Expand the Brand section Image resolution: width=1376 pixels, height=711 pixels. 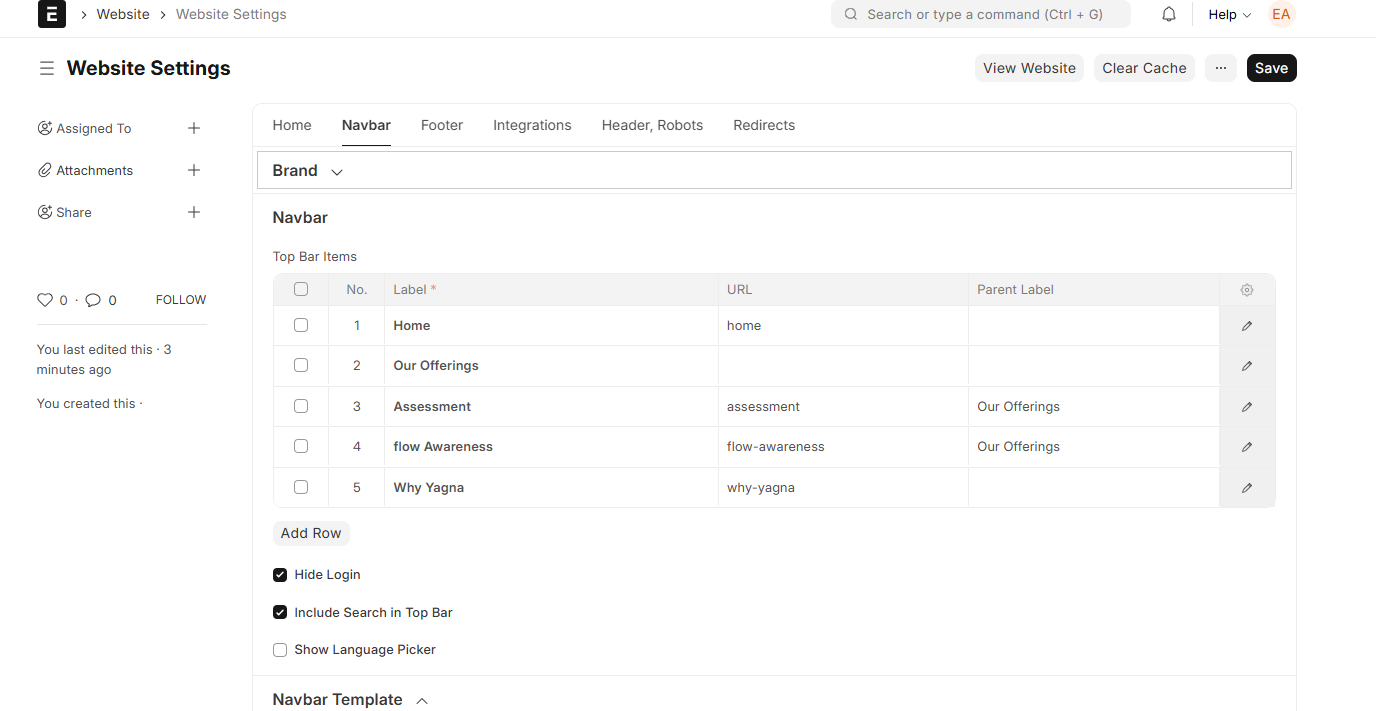click(x=308, y=171)
